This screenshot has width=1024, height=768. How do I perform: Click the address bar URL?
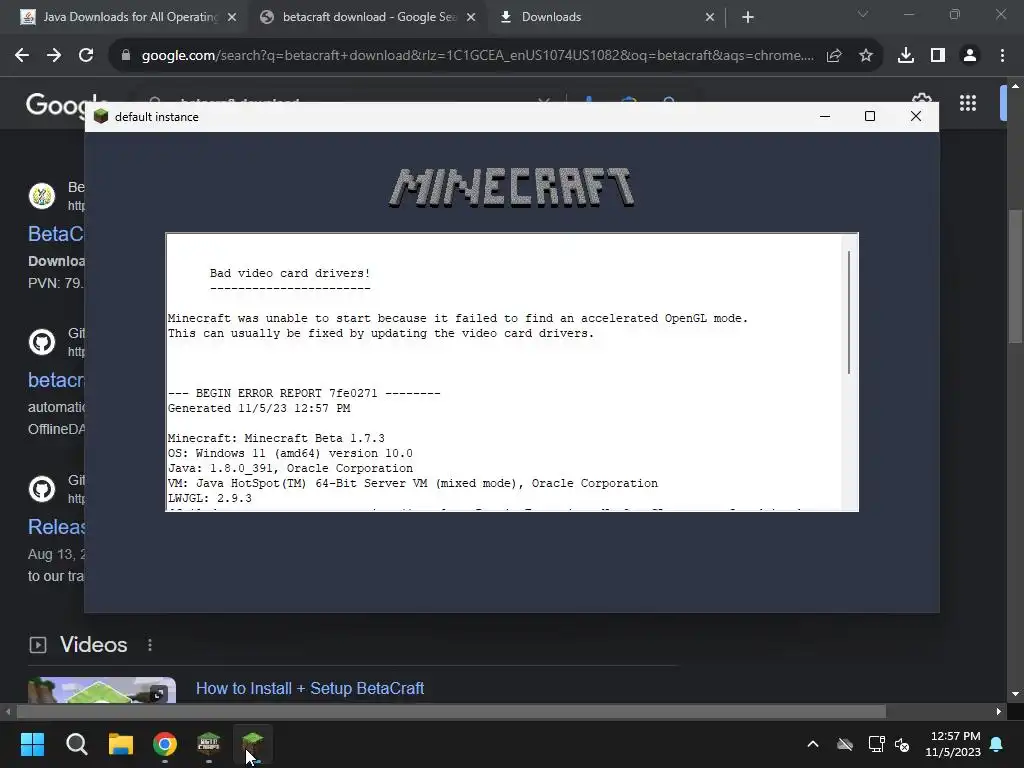477,56
